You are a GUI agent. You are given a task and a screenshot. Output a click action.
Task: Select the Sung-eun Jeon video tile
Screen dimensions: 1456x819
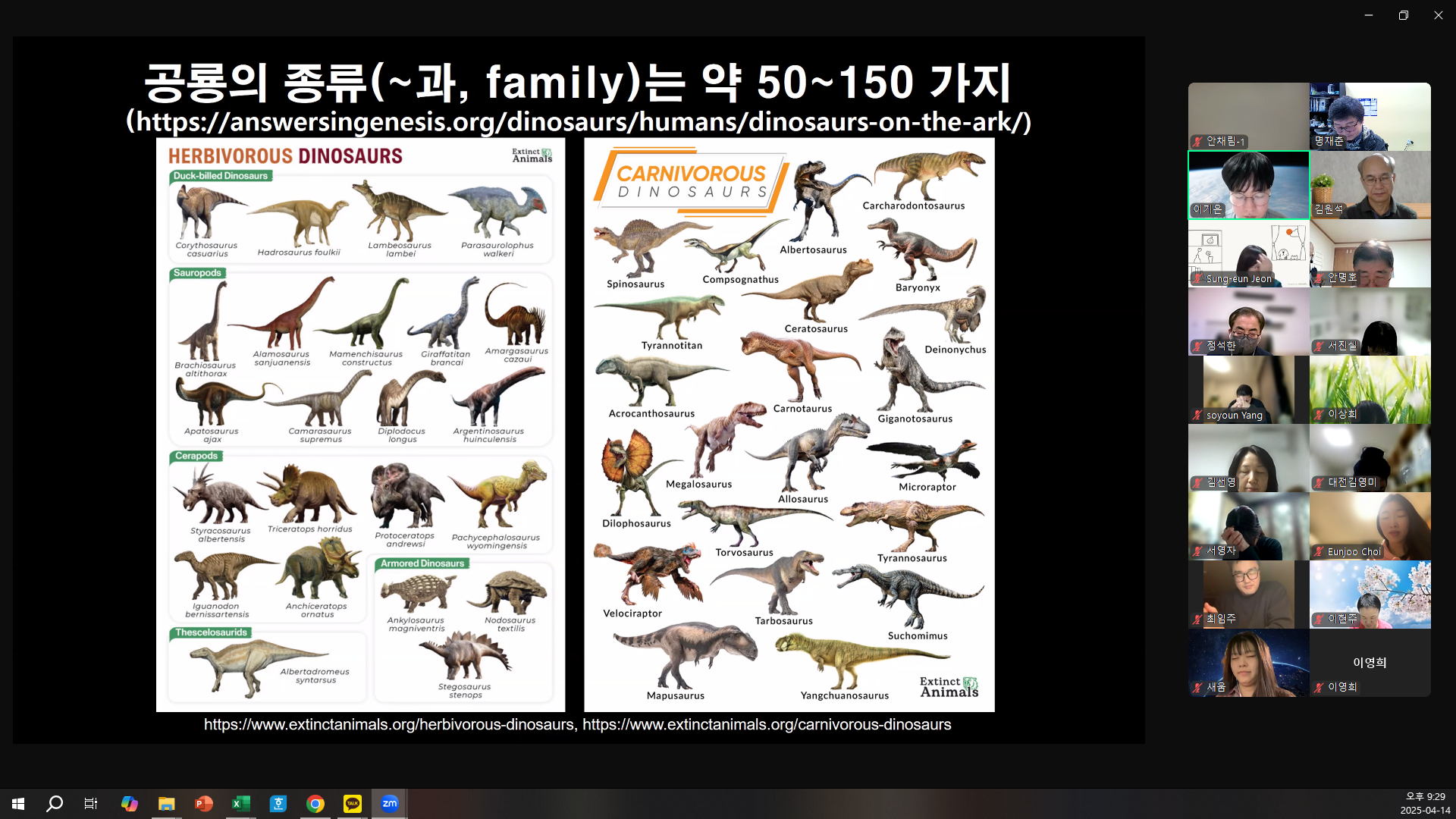(1249, 253)
